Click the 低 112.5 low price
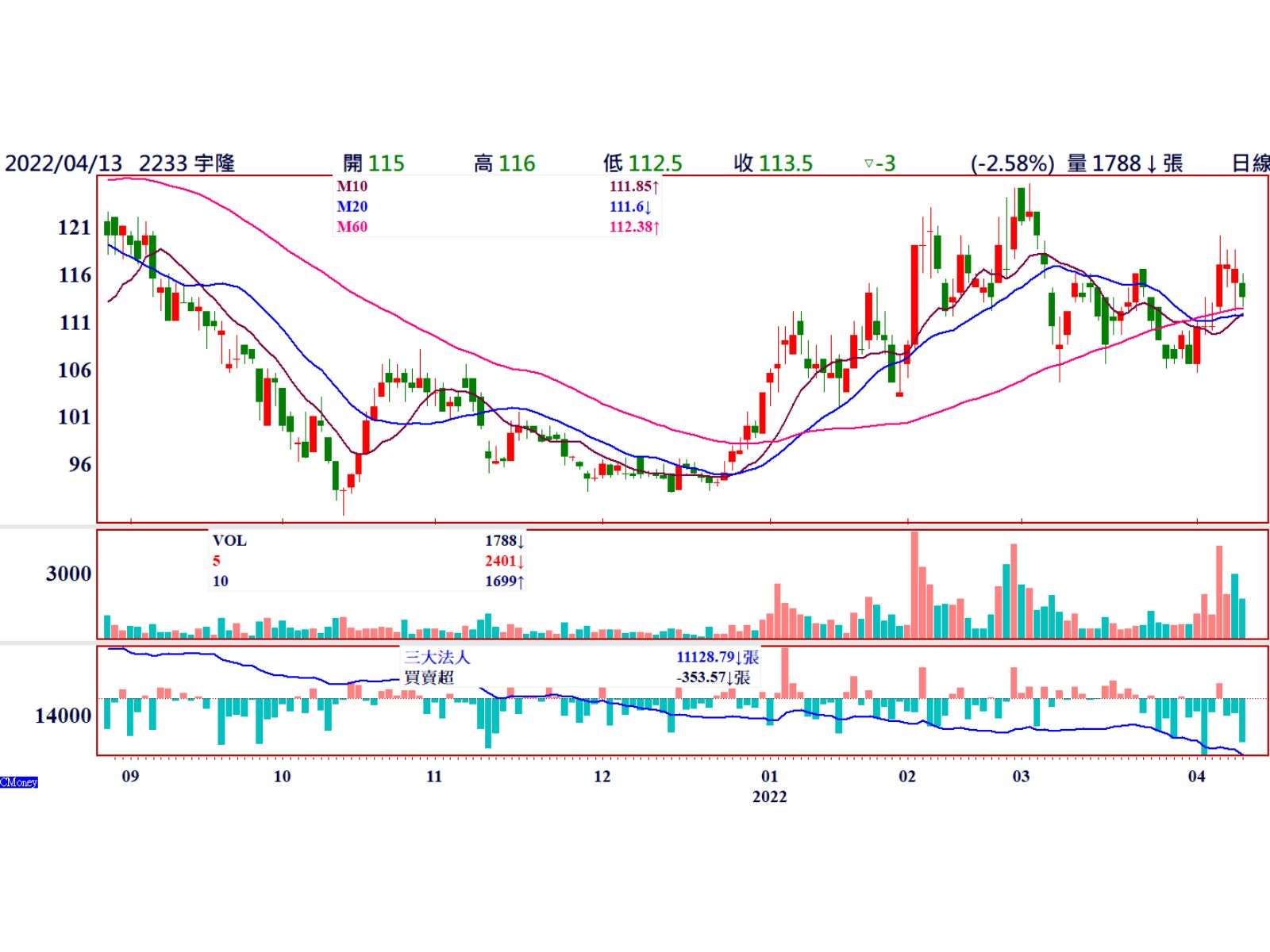The image size is (1270, 952). 642,163
